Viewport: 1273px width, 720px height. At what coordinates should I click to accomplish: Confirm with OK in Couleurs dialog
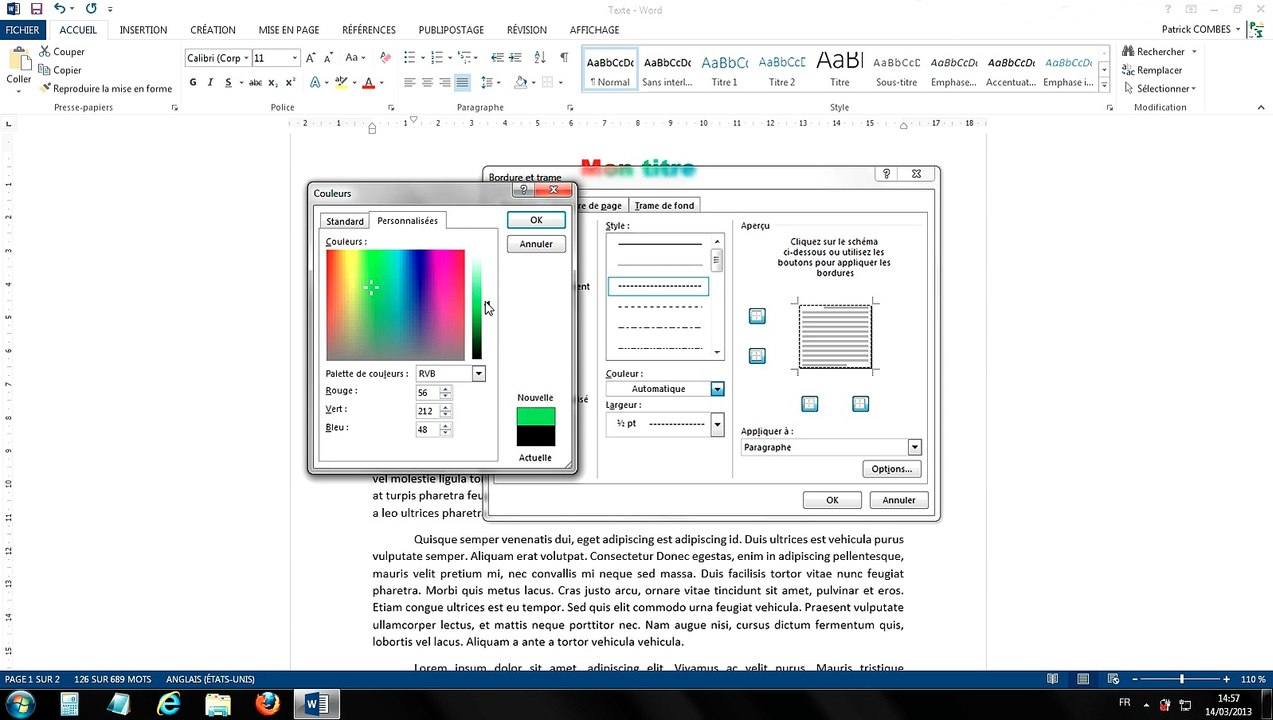[536, 220]
